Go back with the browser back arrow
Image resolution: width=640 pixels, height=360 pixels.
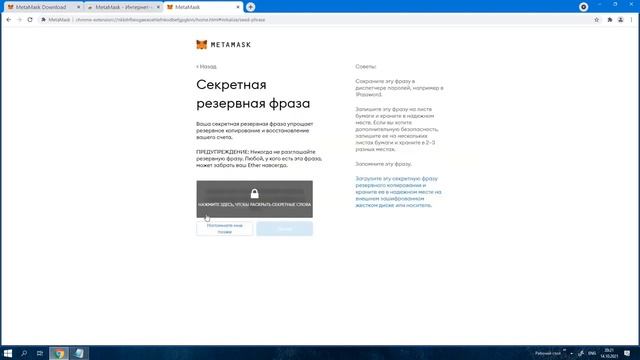click(9, 20)
